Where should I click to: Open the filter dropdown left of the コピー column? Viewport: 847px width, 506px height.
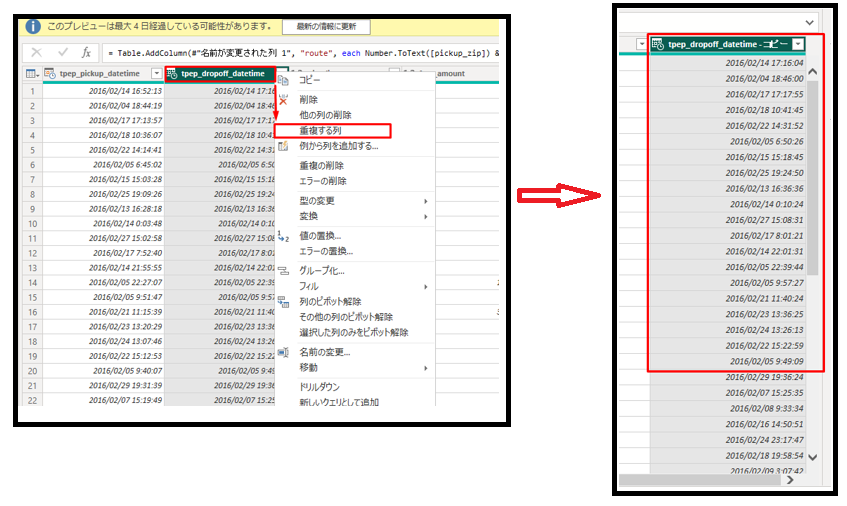click(641, 44)
